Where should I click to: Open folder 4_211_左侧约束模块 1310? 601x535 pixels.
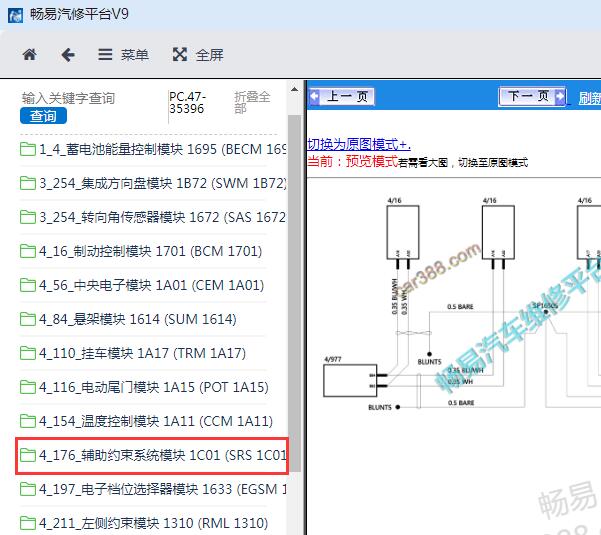click(144, 523)
